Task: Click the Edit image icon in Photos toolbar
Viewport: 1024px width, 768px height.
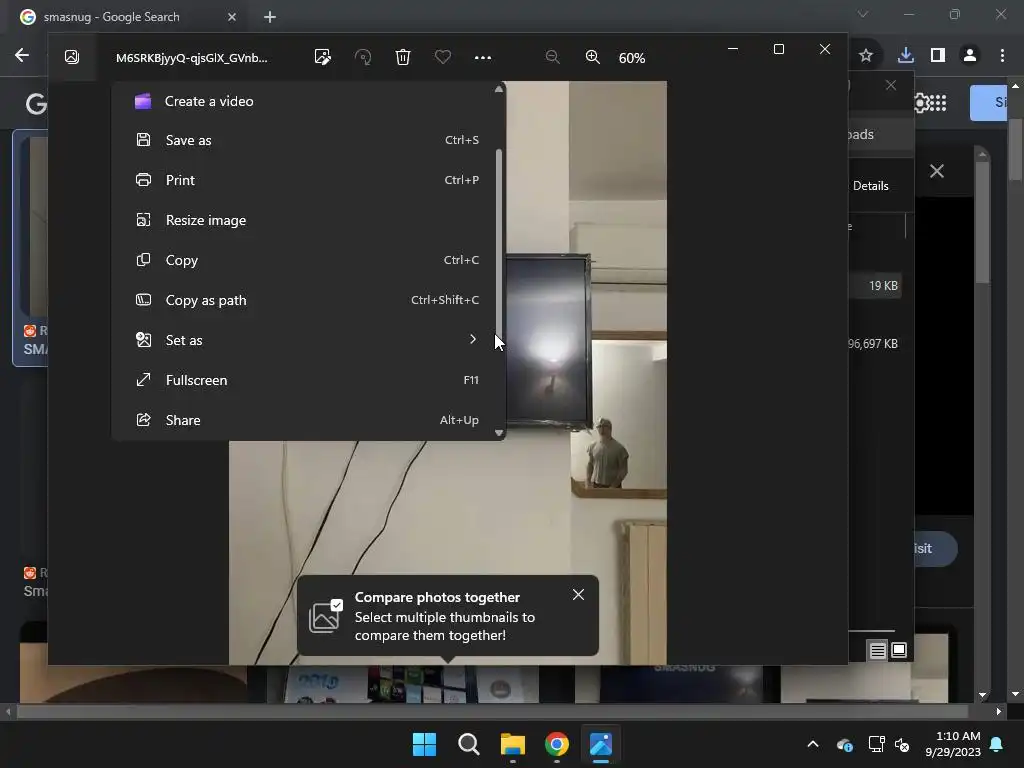Action: click(x=323, y=57)
